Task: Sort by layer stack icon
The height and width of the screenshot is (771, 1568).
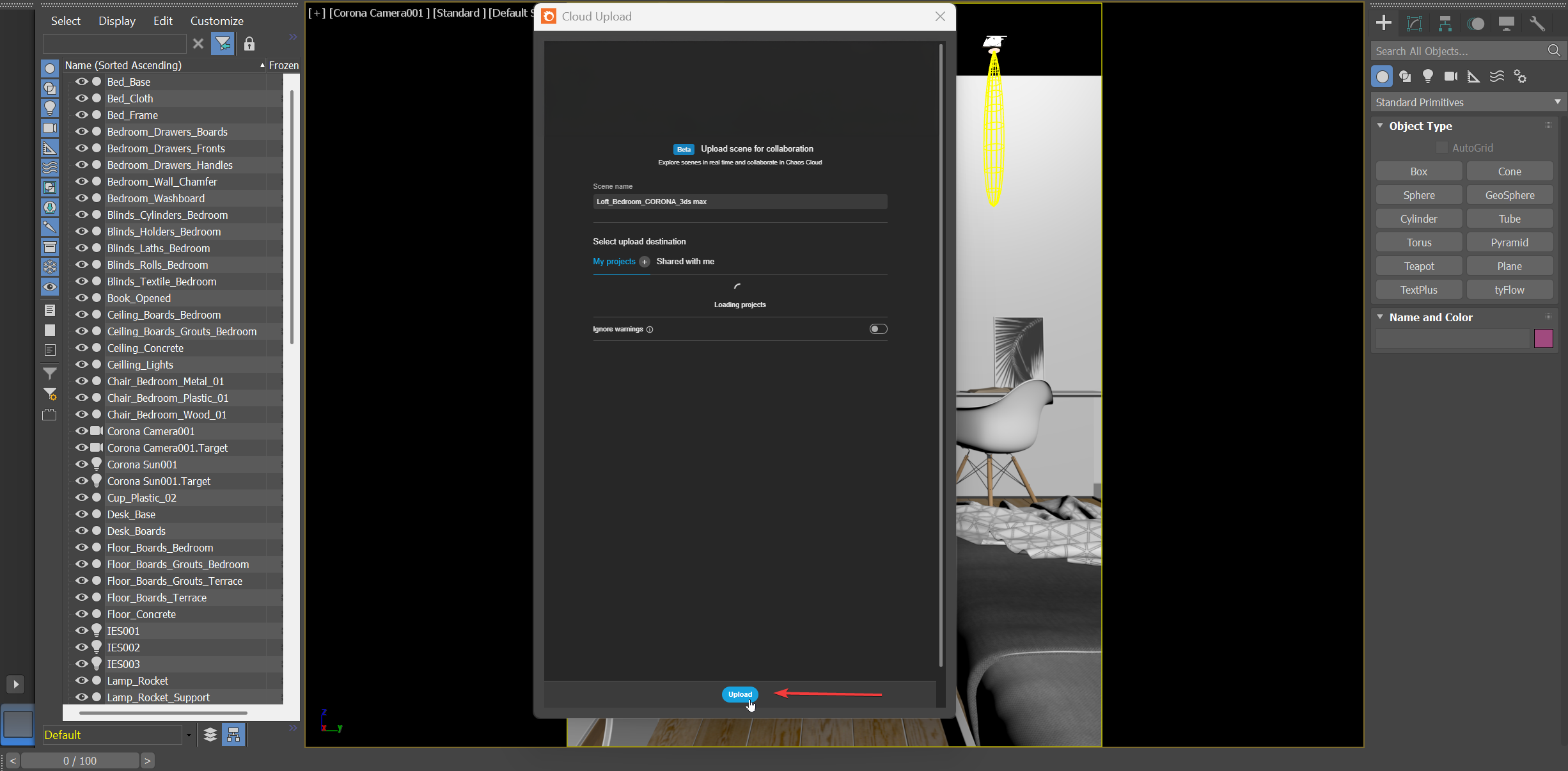Action: pos(210,735)
